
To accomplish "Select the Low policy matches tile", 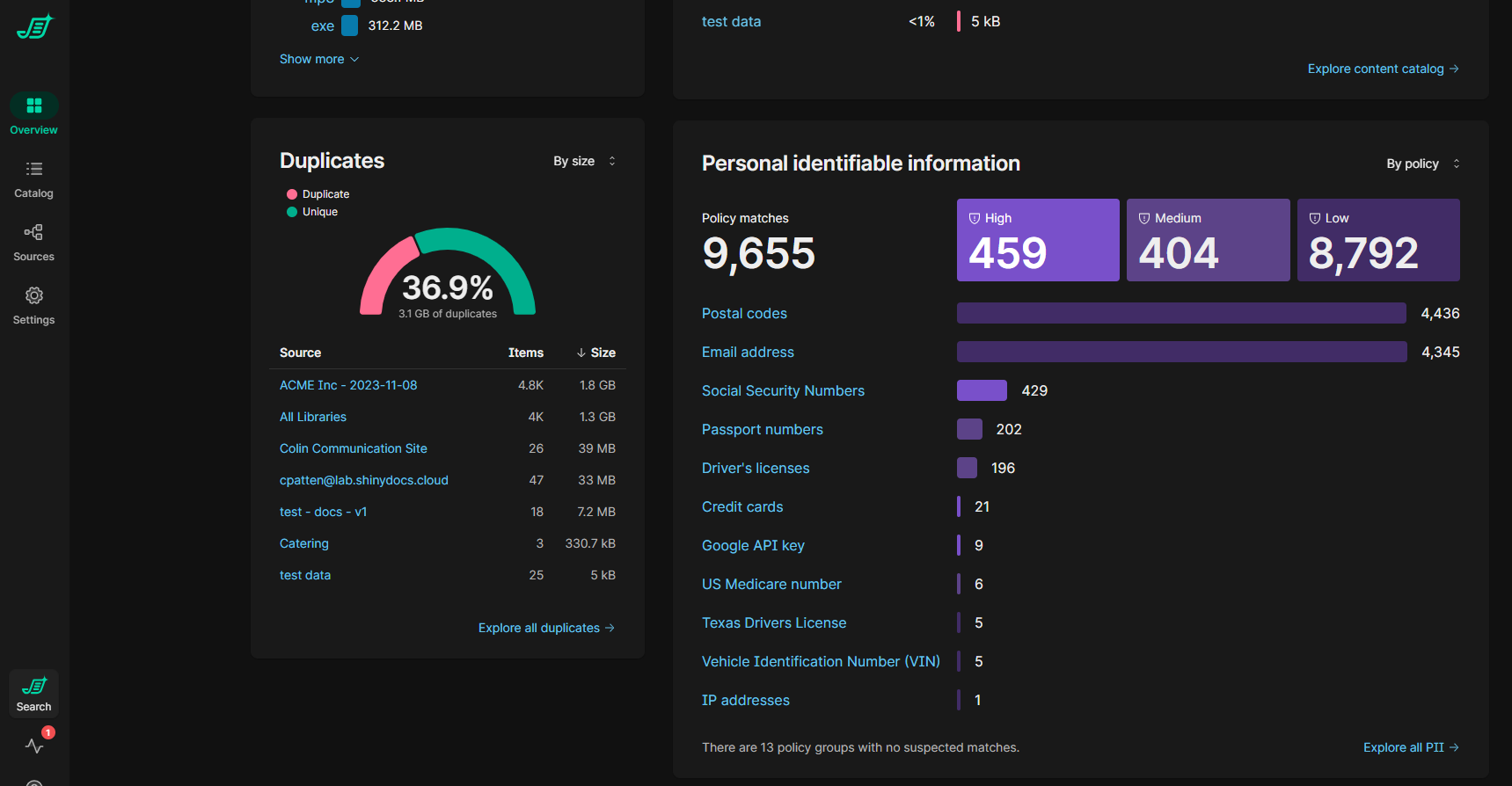I will click(1377, 240).
